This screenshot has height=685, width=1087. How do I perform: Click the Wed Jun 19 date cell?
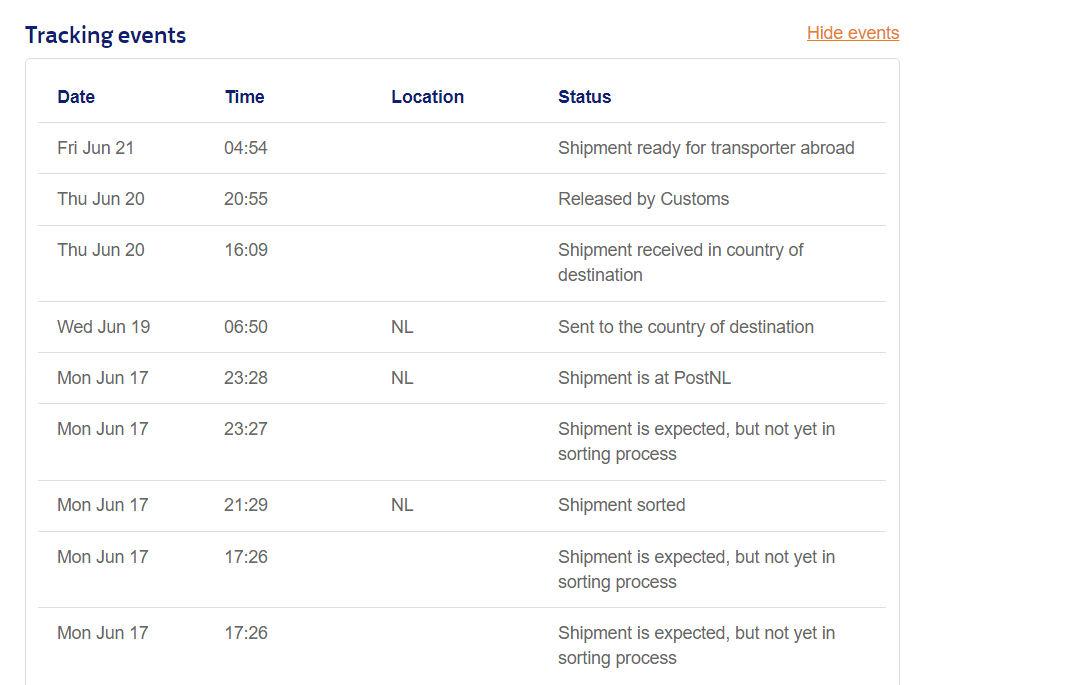click(103, 327)
